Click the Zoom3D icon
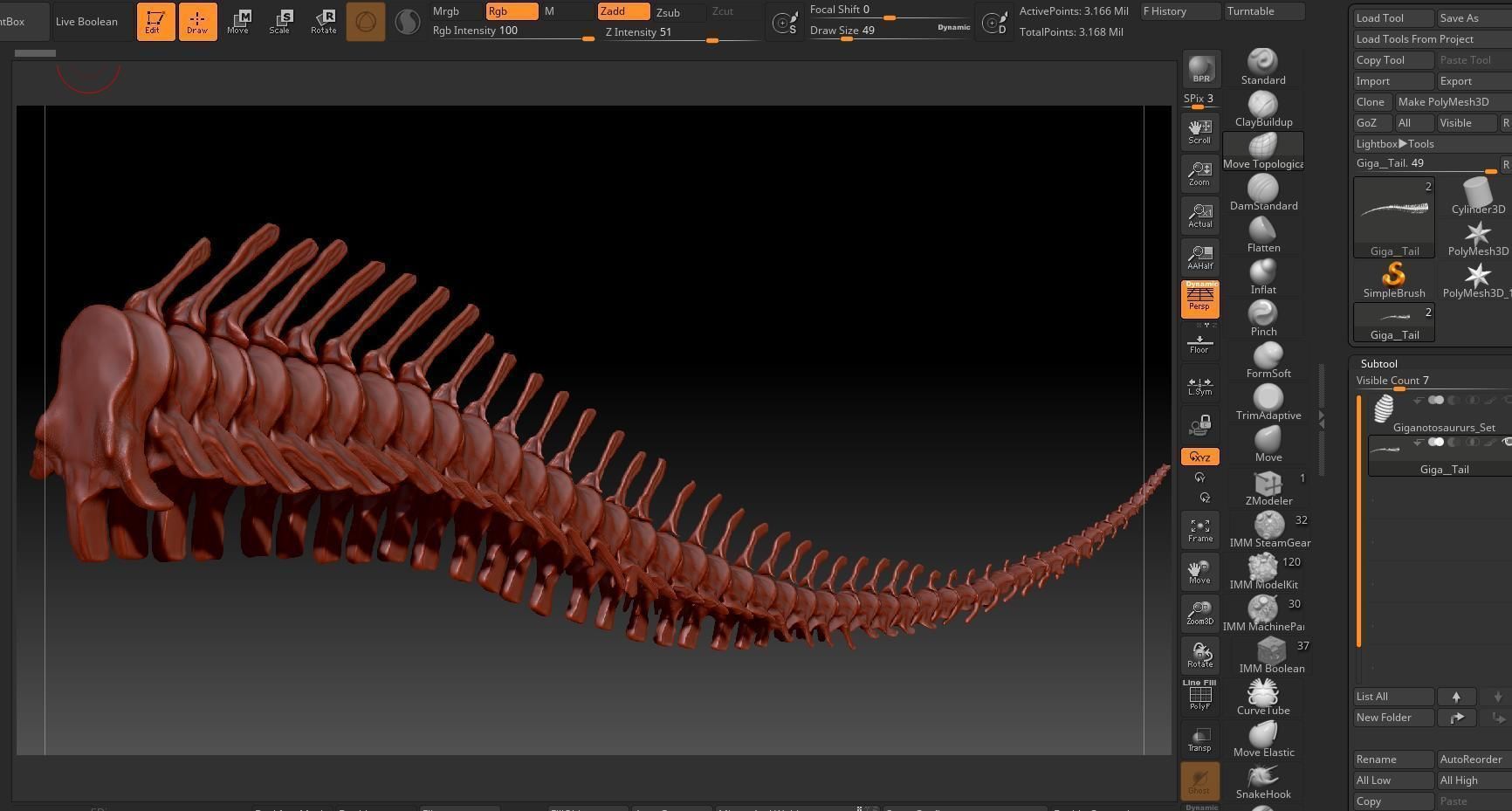Viewport: 1512px width, 811px height. (x=1200, y=614)
